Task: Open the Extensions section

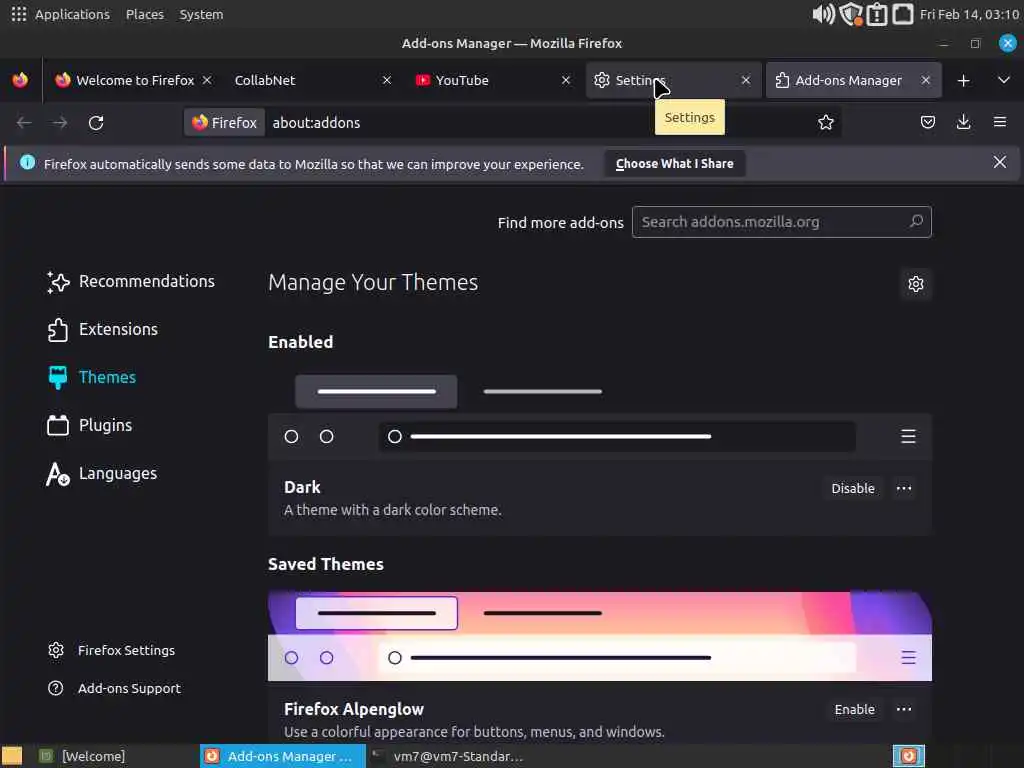Action: 103,329
